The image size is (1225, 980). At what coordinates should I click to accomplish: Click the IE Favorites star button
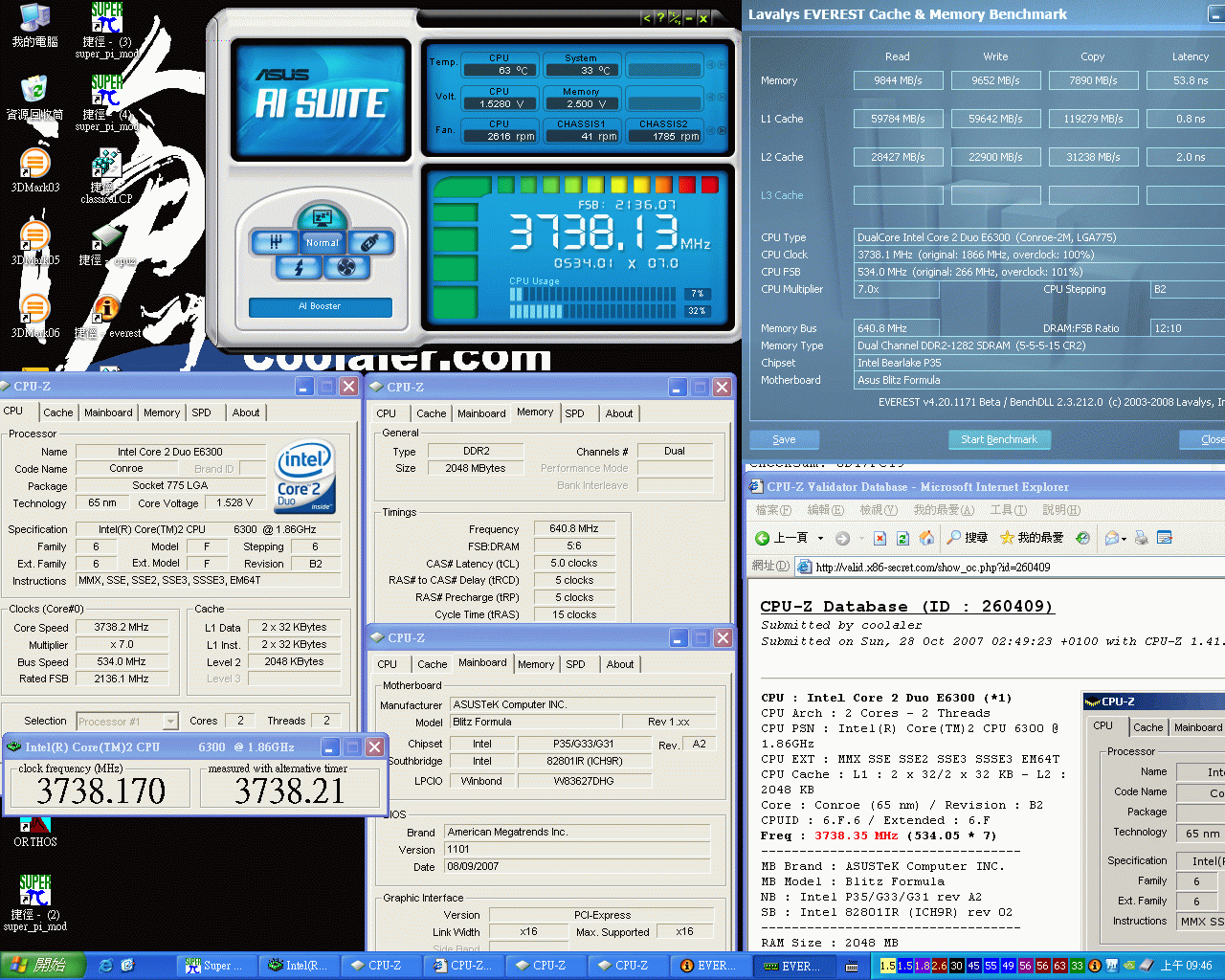coord(1032,538)
